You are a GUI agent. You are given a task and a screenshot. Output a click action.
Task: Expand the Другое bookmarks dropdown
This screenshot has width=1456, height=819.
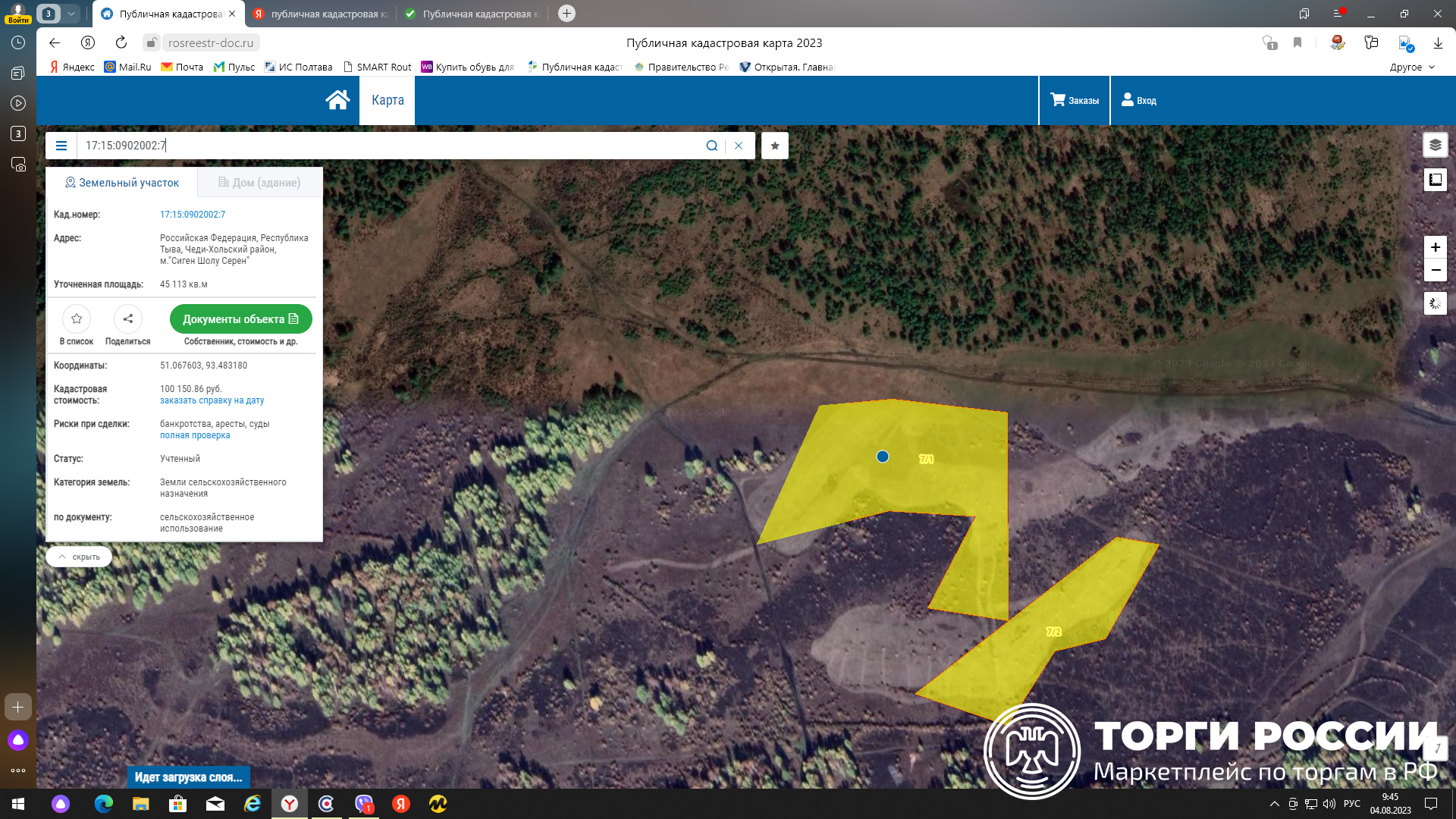[1412, 67]
